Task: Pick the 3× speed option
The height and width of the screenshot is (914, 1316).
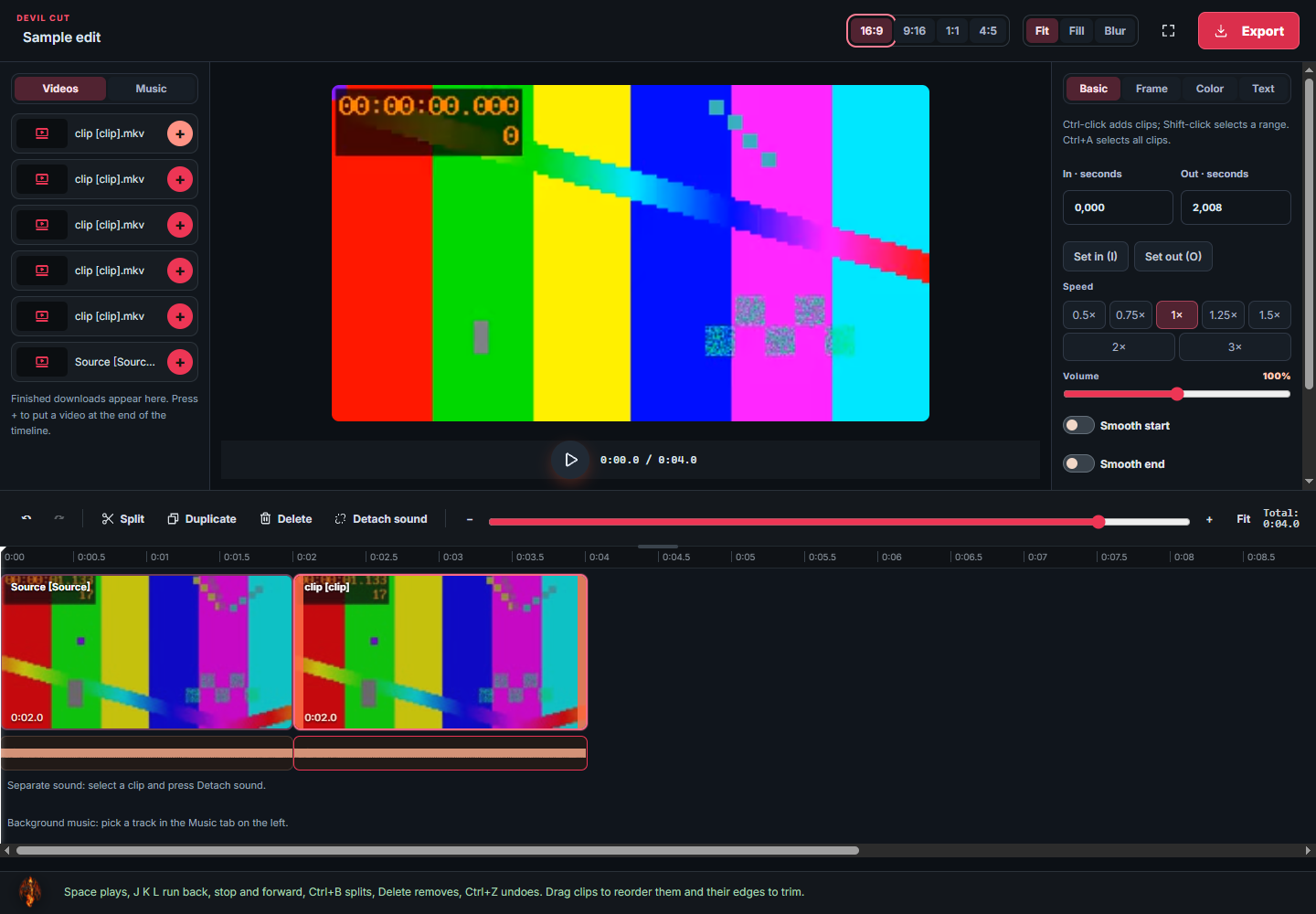Action: (1235, 347)
